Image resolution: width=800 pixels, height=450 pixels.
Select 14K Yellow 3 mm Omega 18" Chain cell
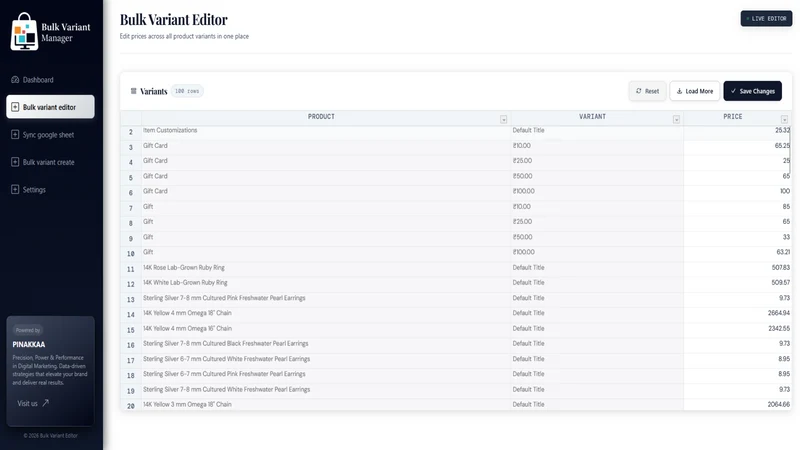[x=326, y=405]
